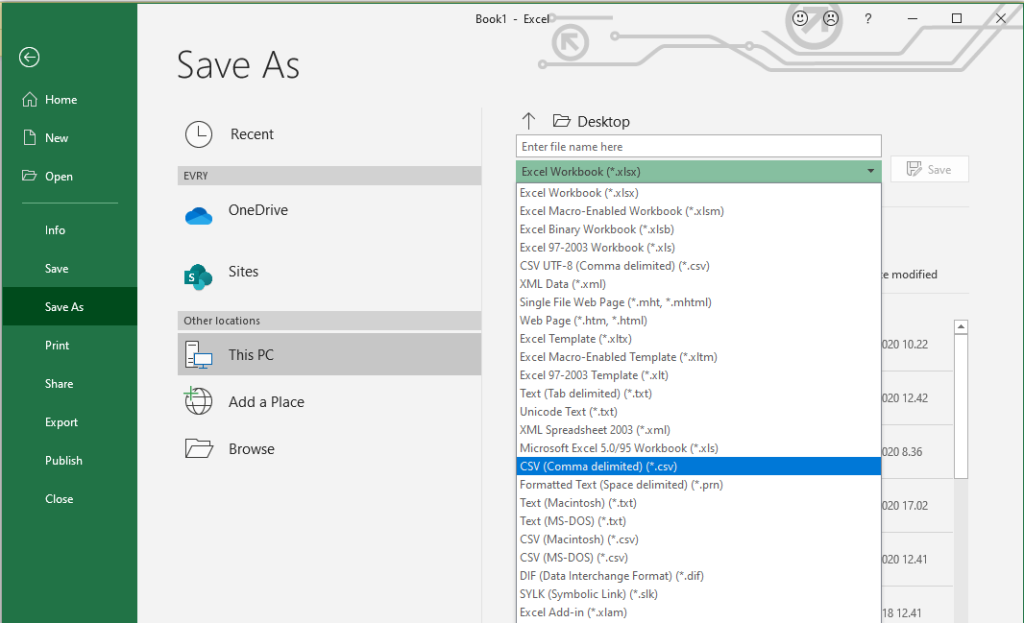Choose CSV UTF-8 (Comma delimited) option
Screen dimensions: 1024x623
(x=698, y=266)
